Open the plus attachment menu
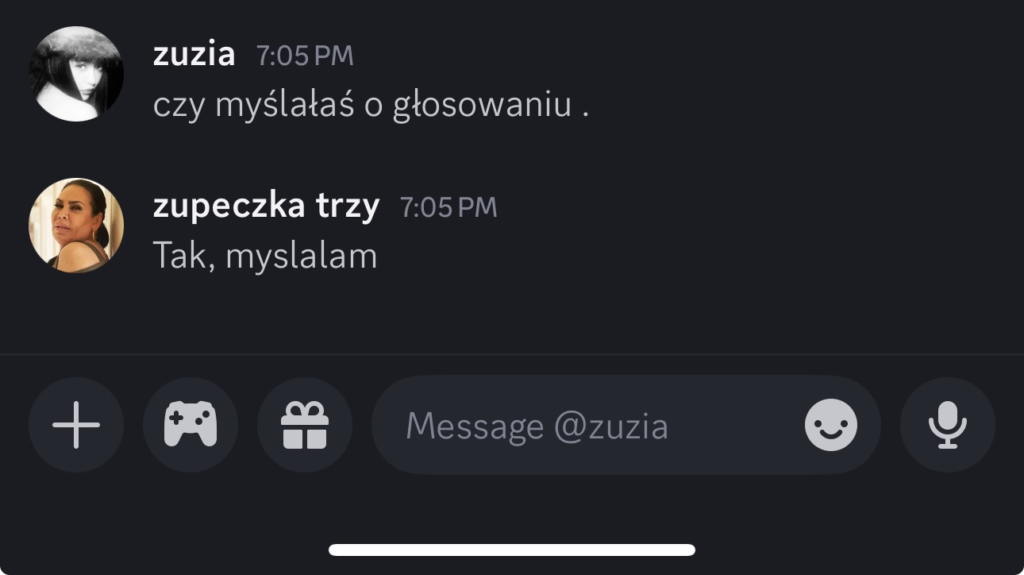 click(76, 426)
